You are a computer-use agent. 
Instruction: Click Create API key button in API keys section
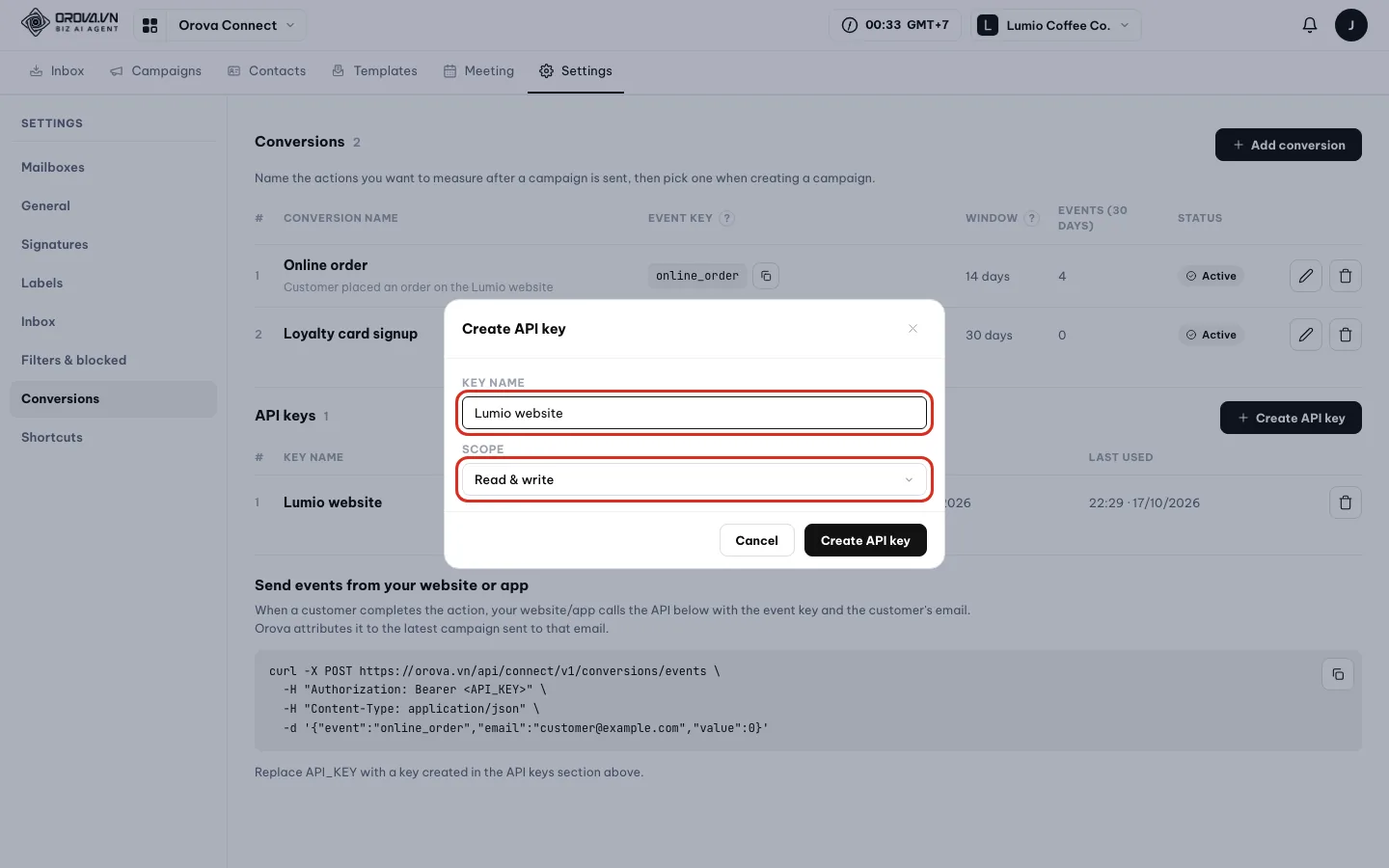click(x=1291, y=418)
